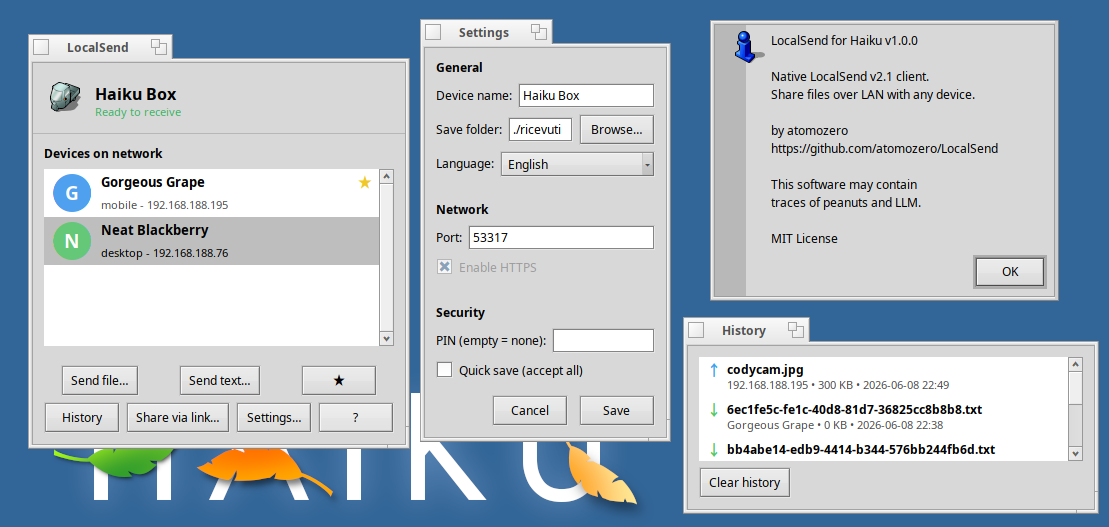Close the LocalSend window via its title box
Image resolution: width=1109 pixels, height=527 pixels.
pos(42,47)
